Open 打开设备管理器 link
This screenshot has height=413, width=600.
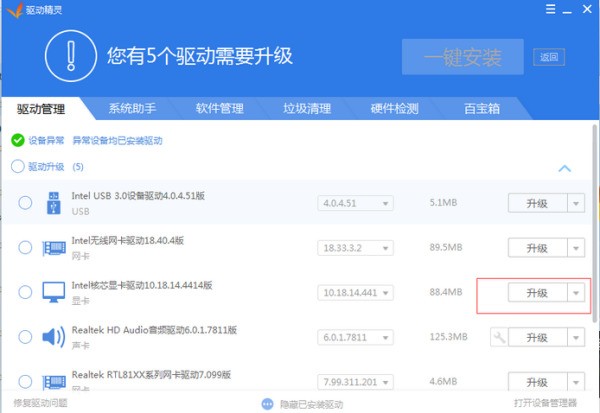coord(545,403)
